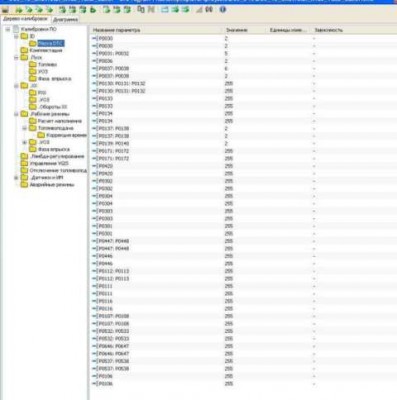Viewport: 397px width, 400px height.
Task: Click the Лямбда-регулирование folder icon
Action: [x=24, y=156]
